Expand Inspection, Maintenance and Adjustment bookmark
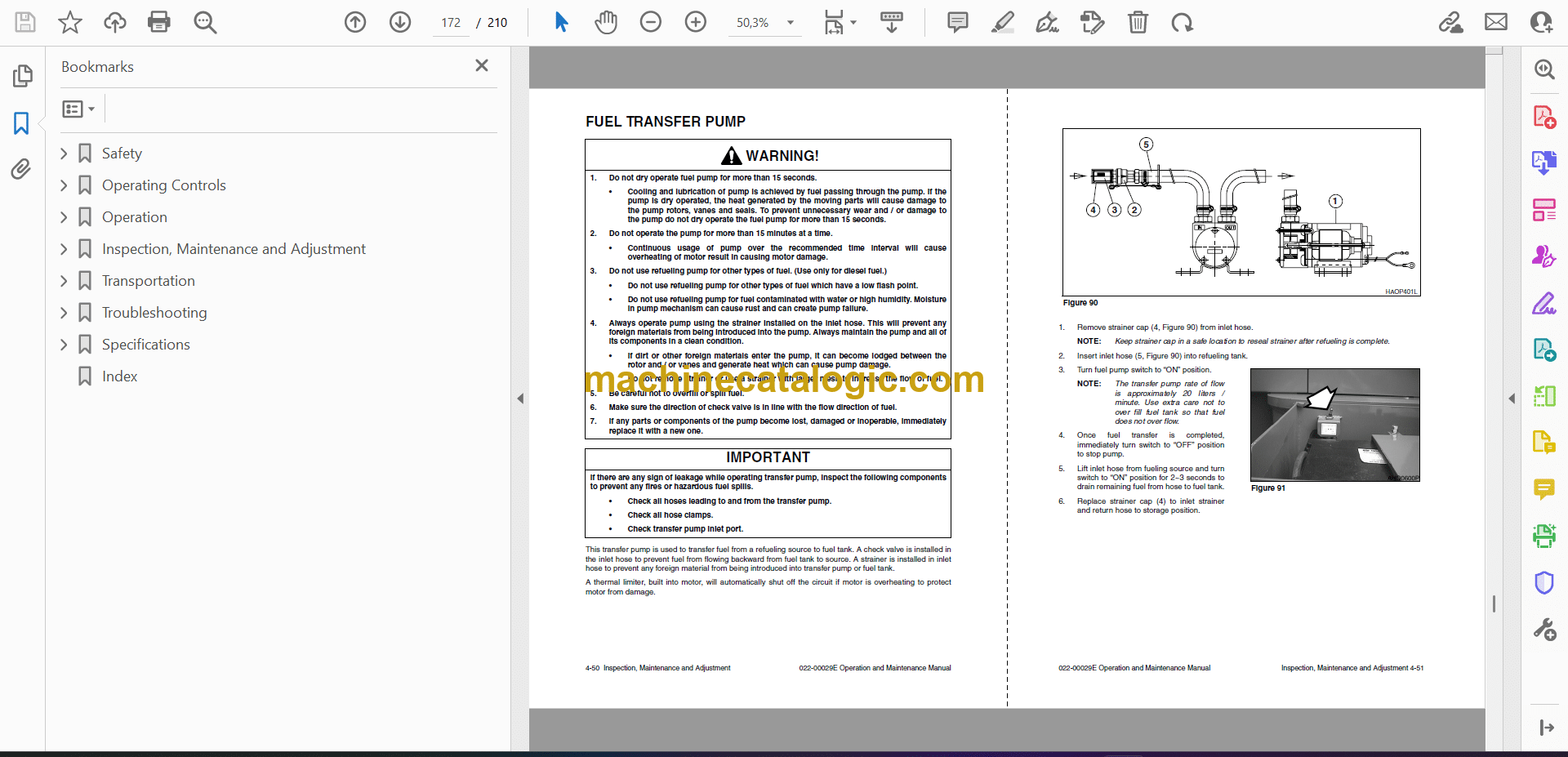Screen dimensions: 1568x757 (x=64, y=249)
